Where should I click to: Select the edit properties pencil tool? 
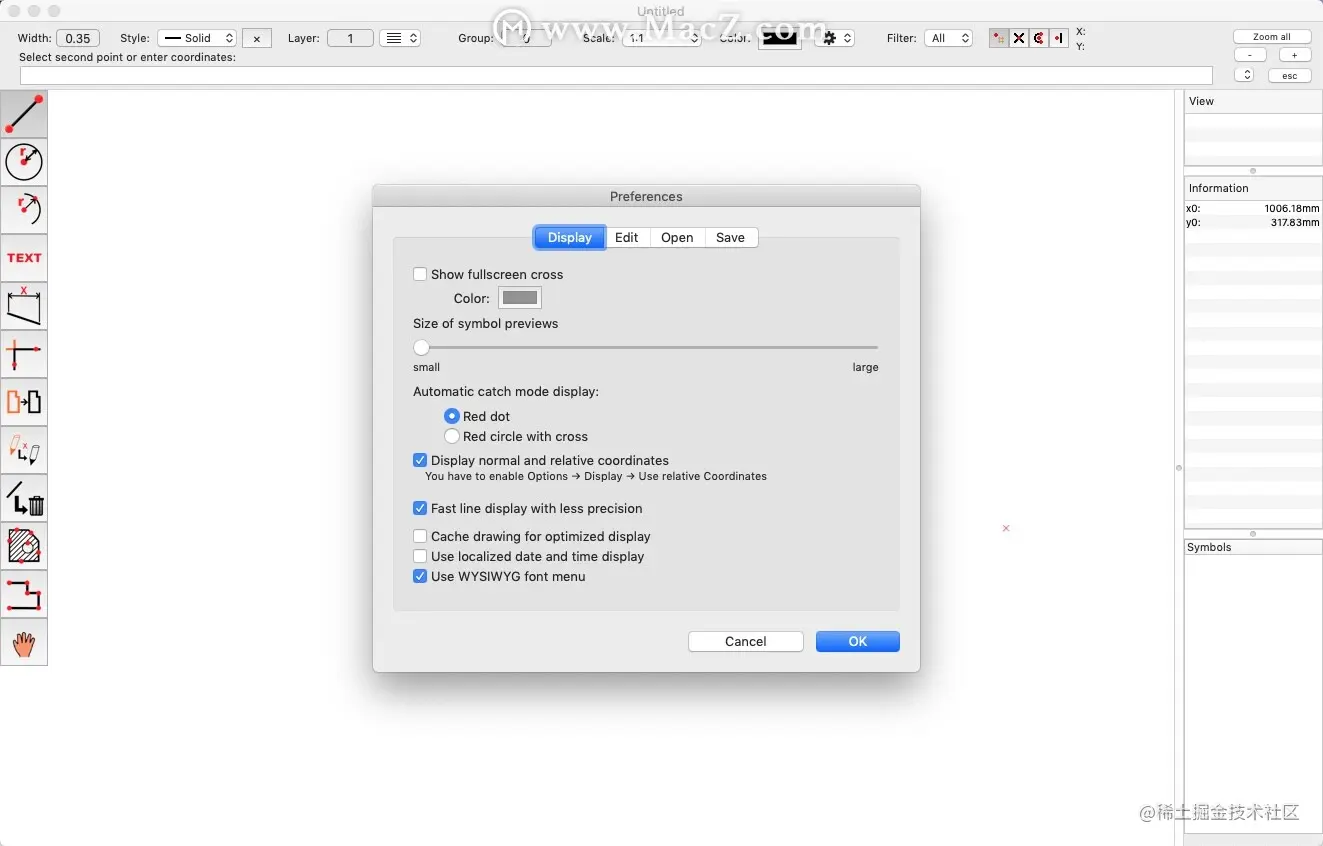[x=24, y=450]
